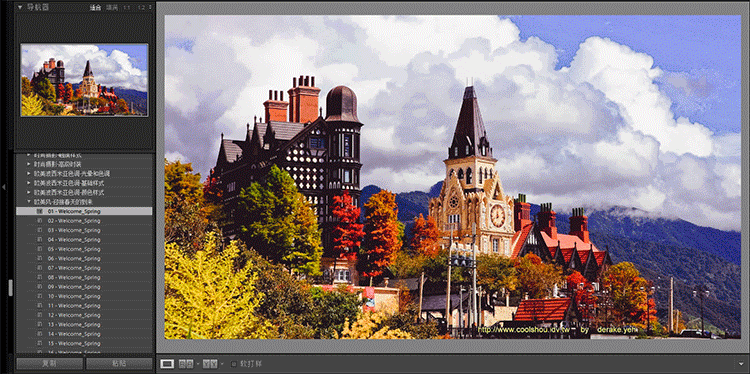Click preset icon beside 13 - Welcome_Spring

tap(40, 325)
